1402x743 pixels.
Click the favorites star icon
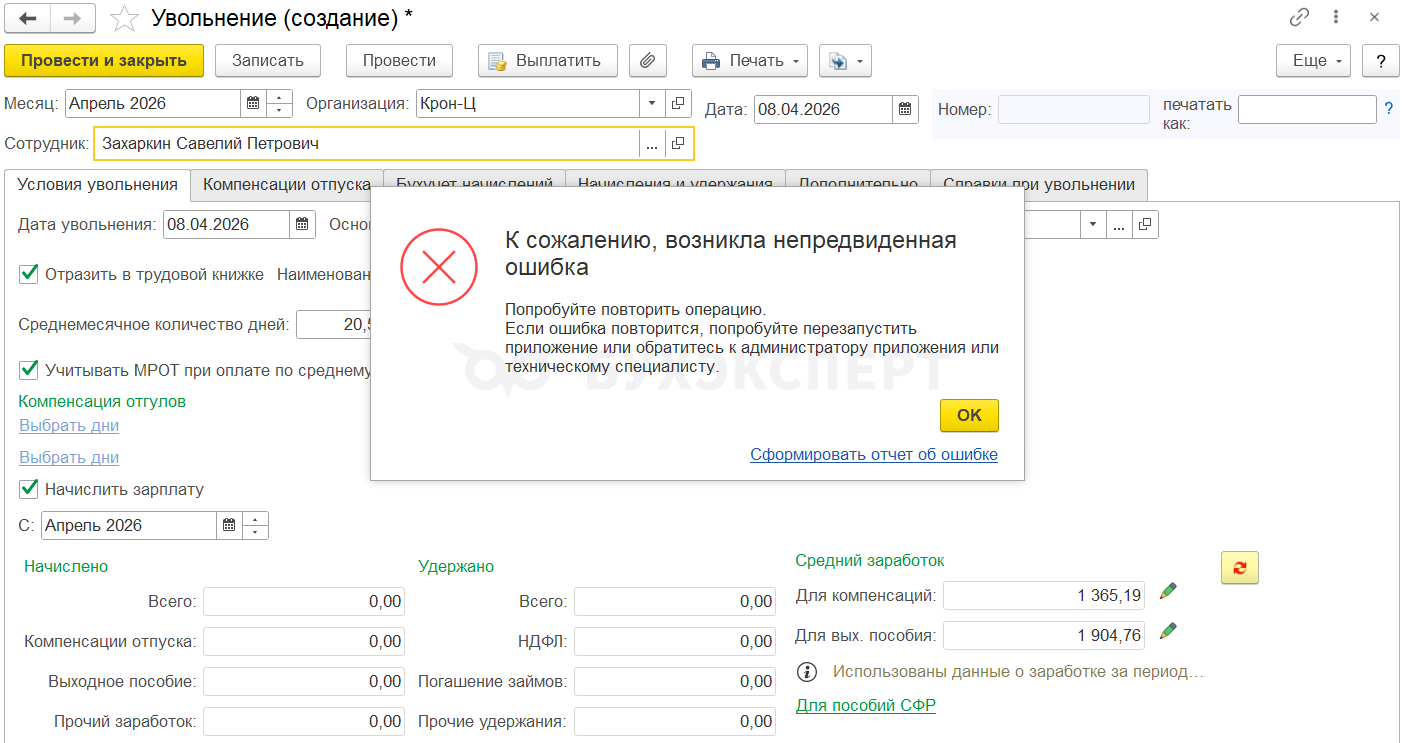click(x=124, y=18)
